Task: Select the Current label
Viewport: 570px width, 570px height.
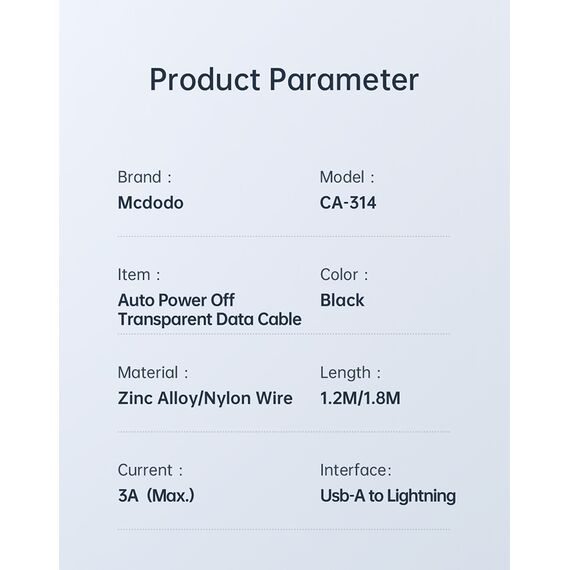Action: tap(150, 470)
